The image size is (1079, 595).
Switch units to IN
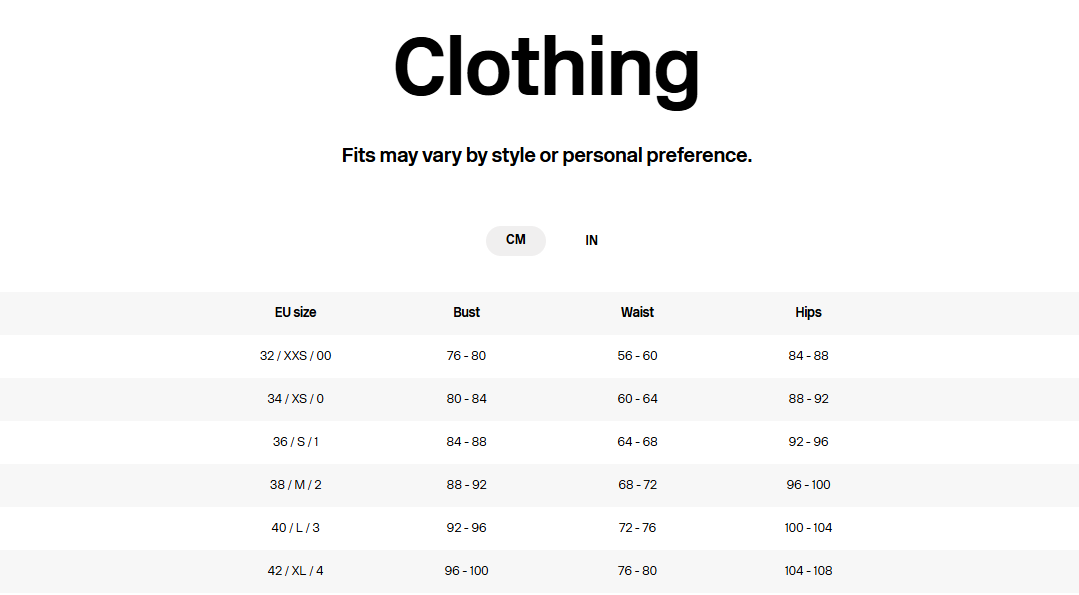tap(591, 241)
